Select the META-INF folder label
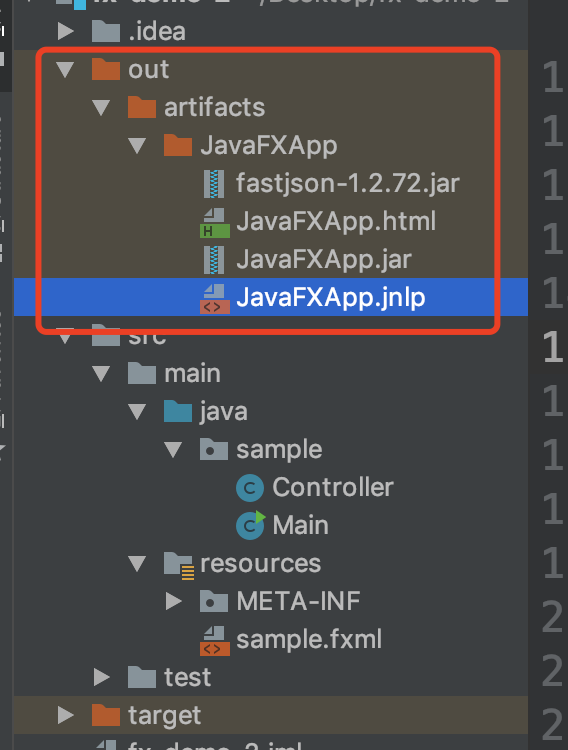 tap(298, 601)
